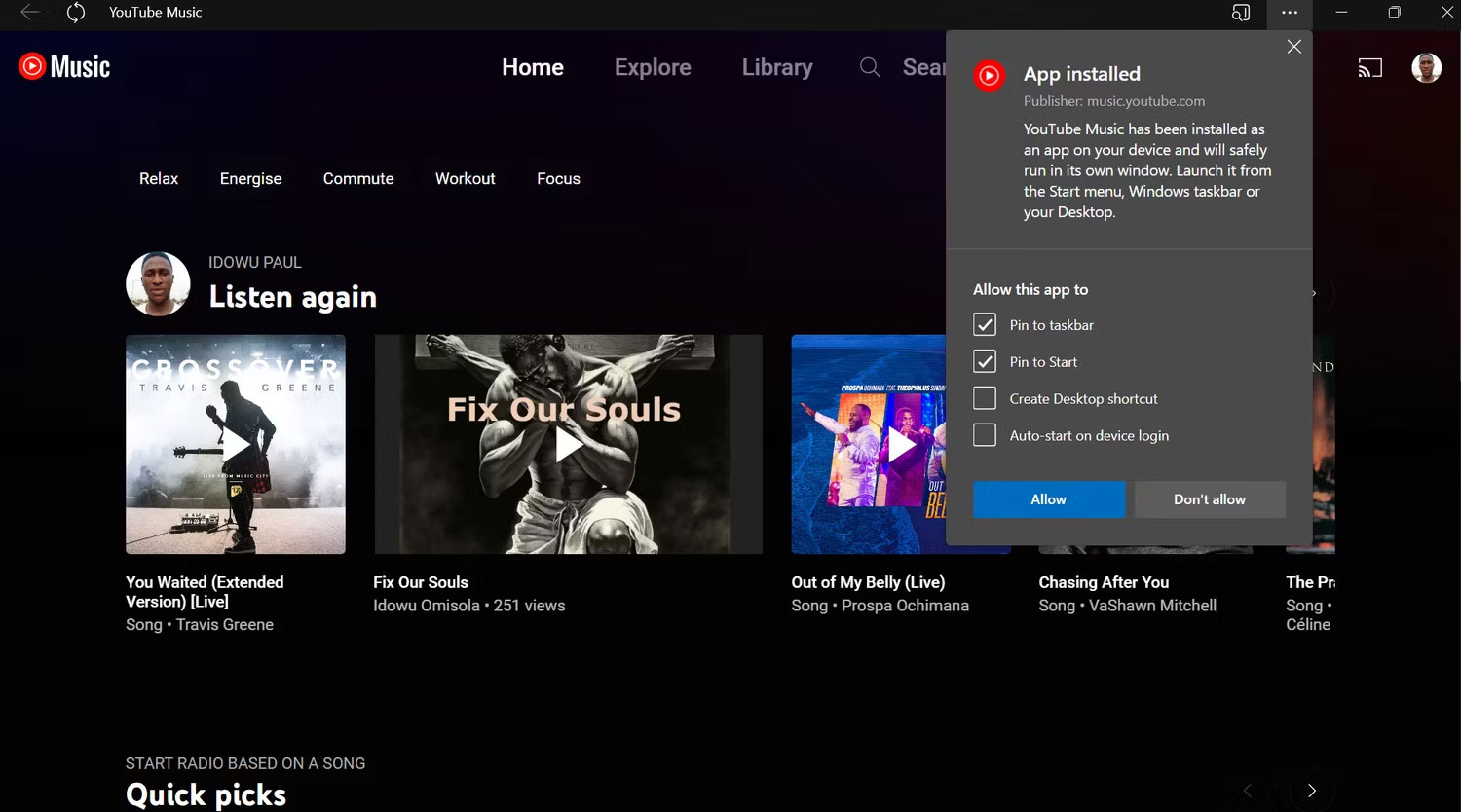Click the Allow button

[1048, 498]
